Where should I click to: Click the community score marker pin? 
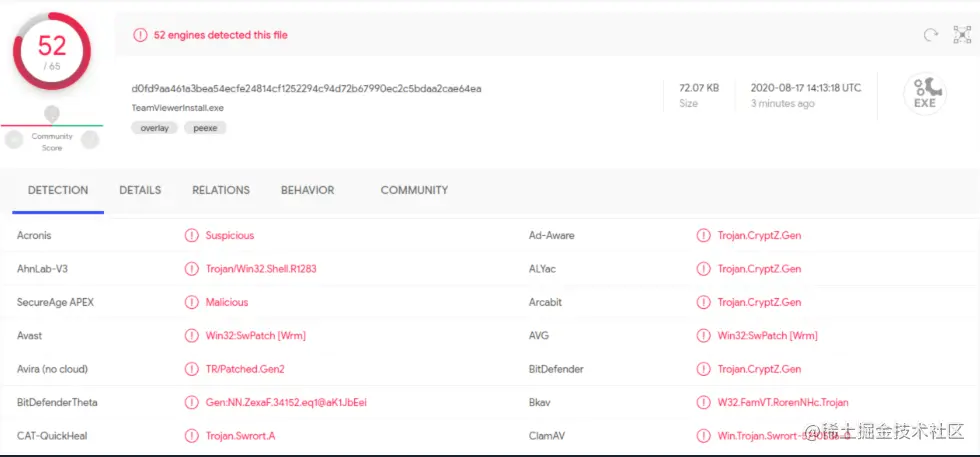[x=52, y=114]
